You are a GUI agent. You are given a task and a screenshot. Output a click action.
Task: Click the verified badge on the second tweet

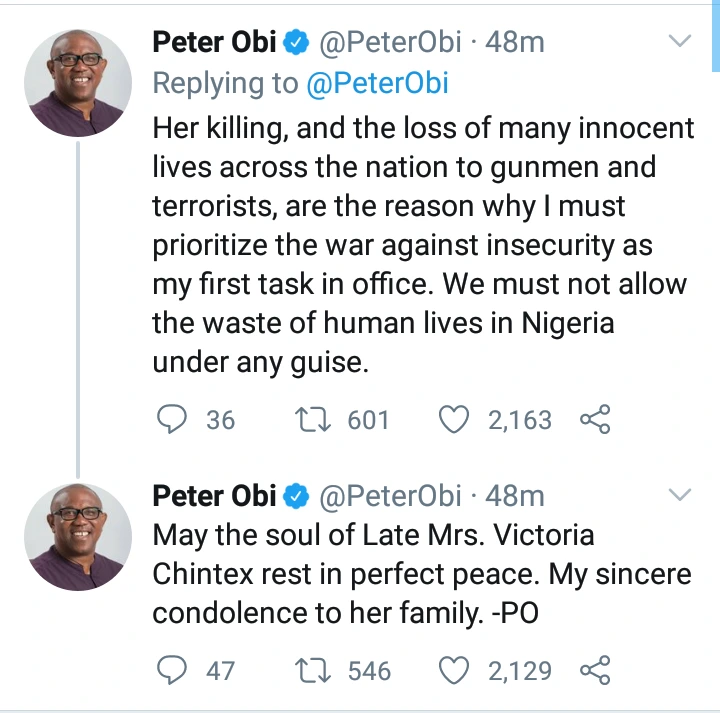[297, 496]
